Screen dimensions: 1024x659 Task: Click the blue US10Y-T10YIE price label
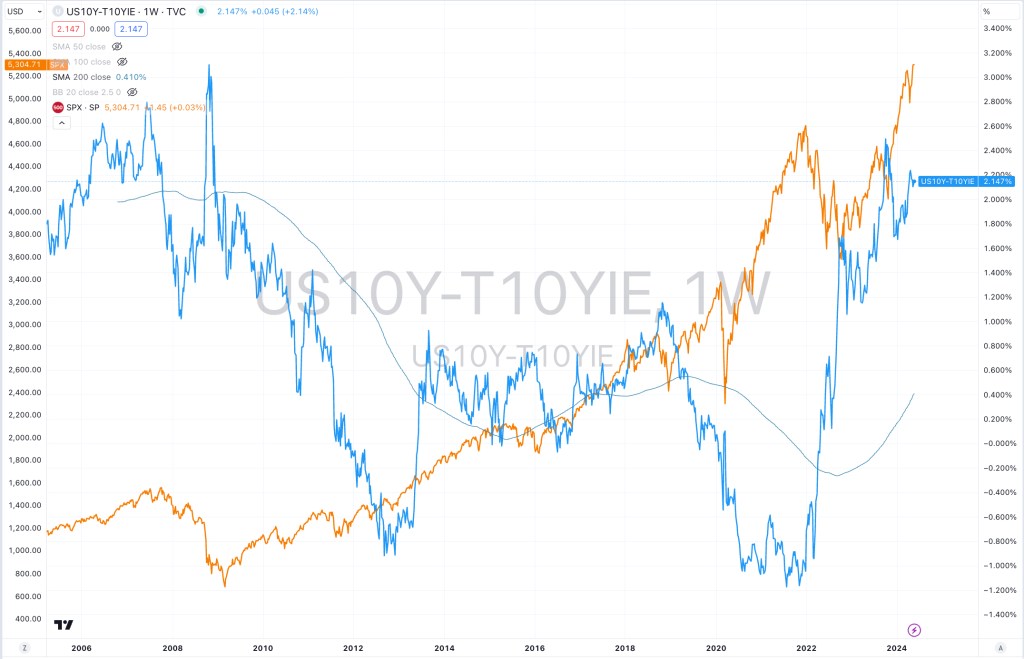[x=966, y=181]
